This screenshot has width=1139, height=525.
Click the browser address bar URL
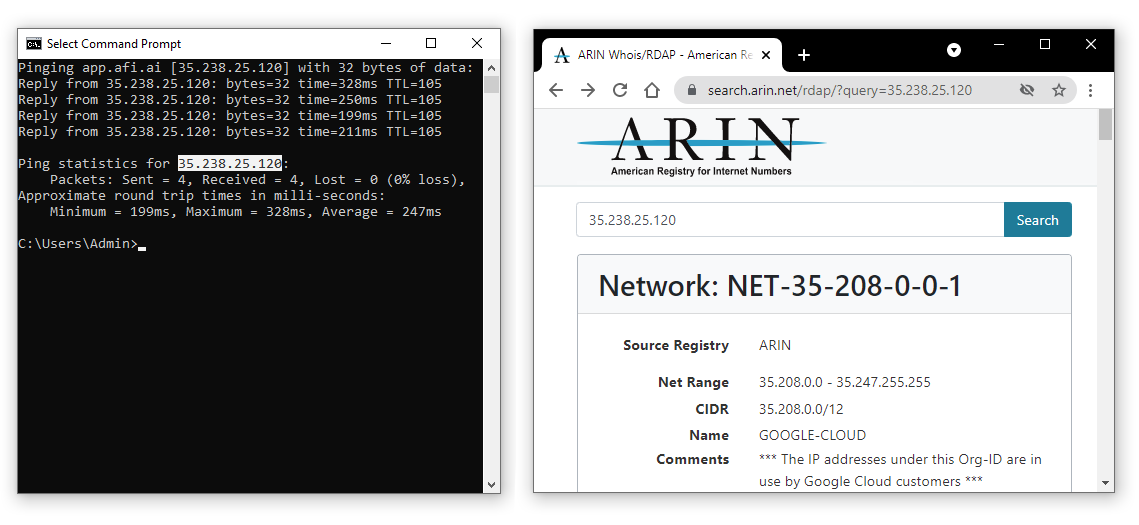(x=840, y=91)
